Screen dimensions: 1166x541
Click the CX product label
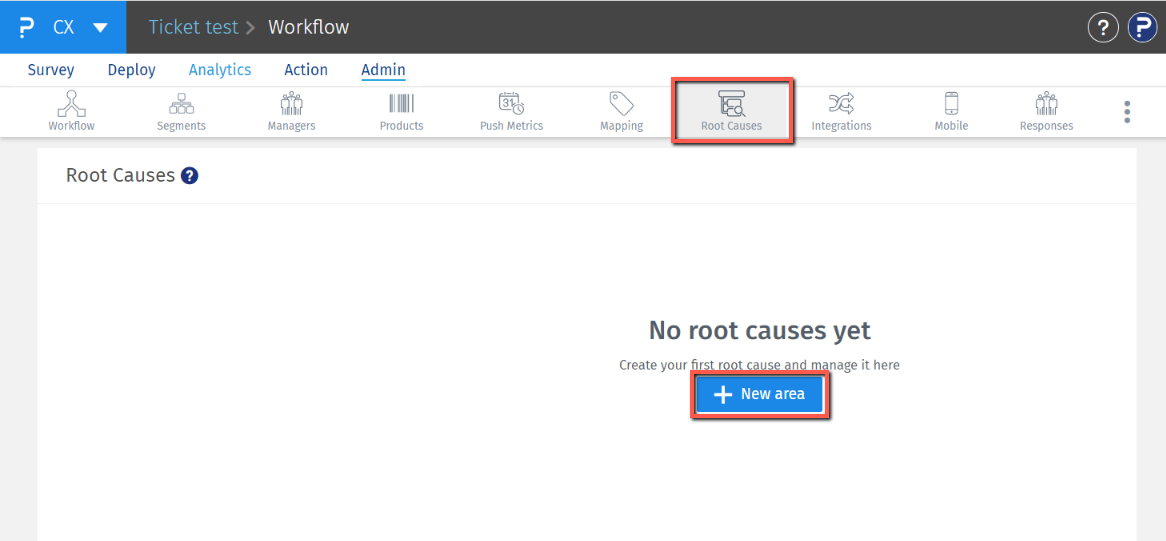click(x=64, y=28)
